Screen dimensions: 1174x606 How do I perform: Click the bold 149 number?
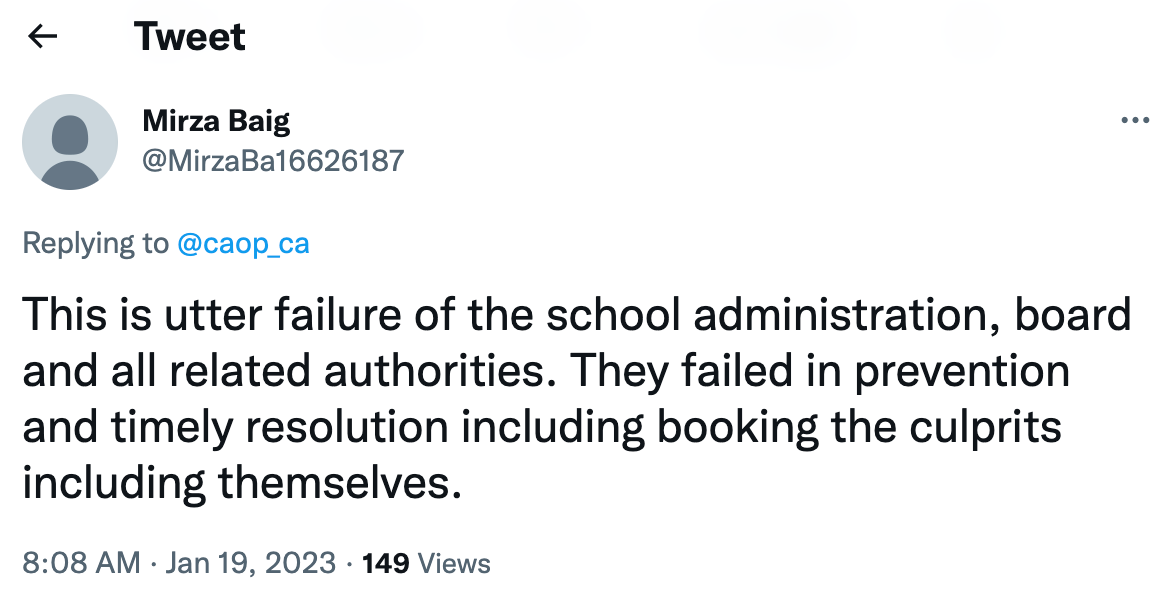[385, 563]
